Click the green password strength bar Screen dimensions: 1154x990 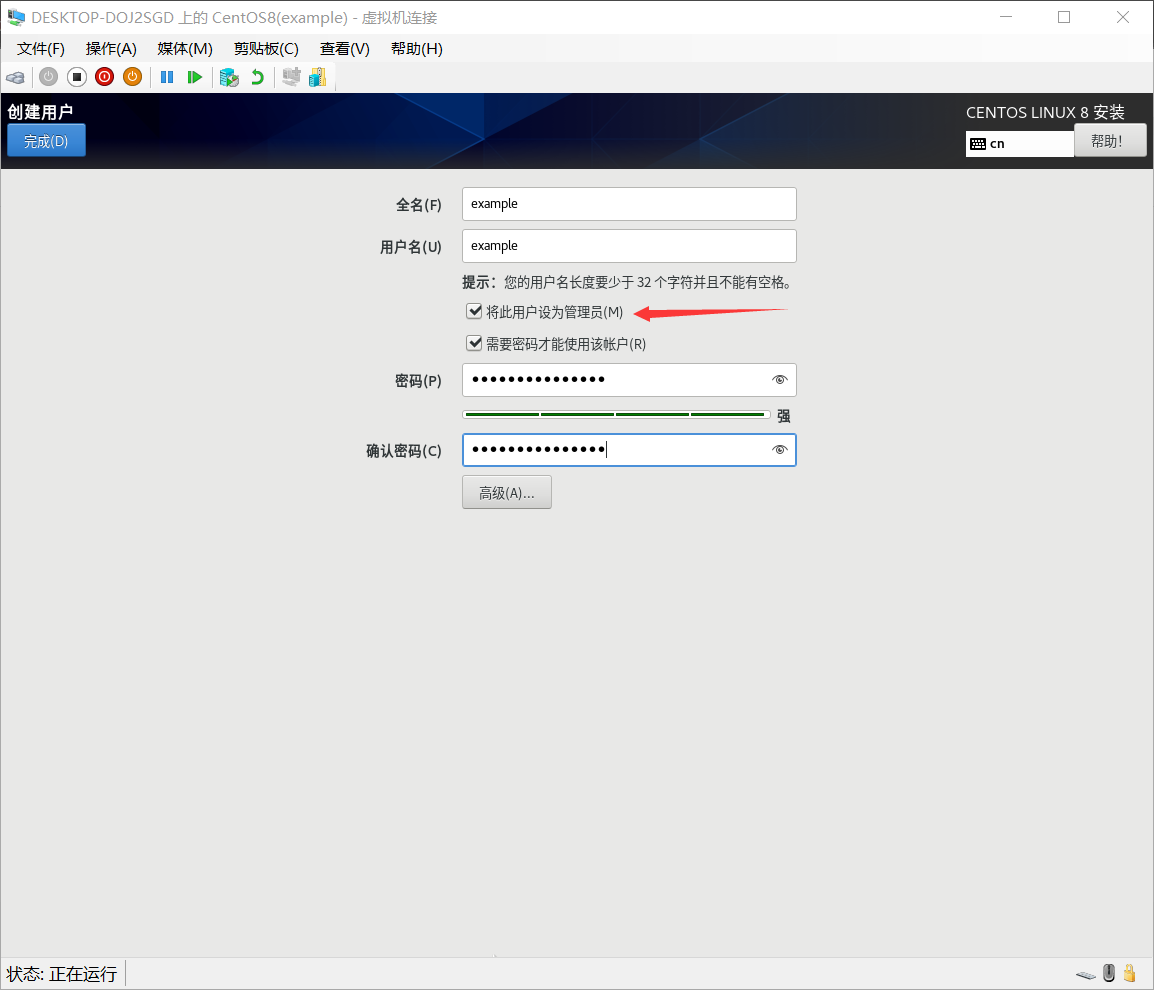616,414
